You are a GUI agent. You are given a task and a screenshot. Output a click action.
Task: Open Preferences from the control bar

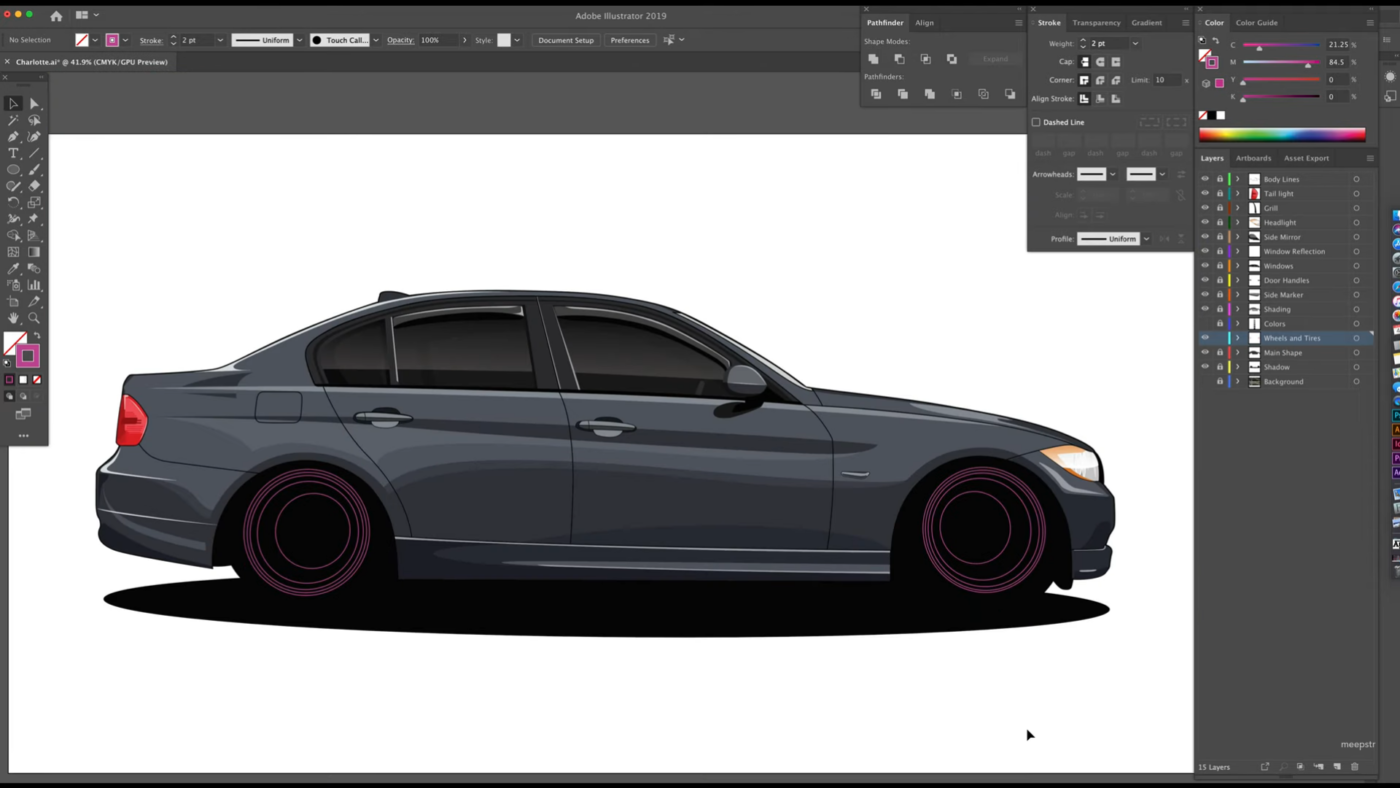630,40
